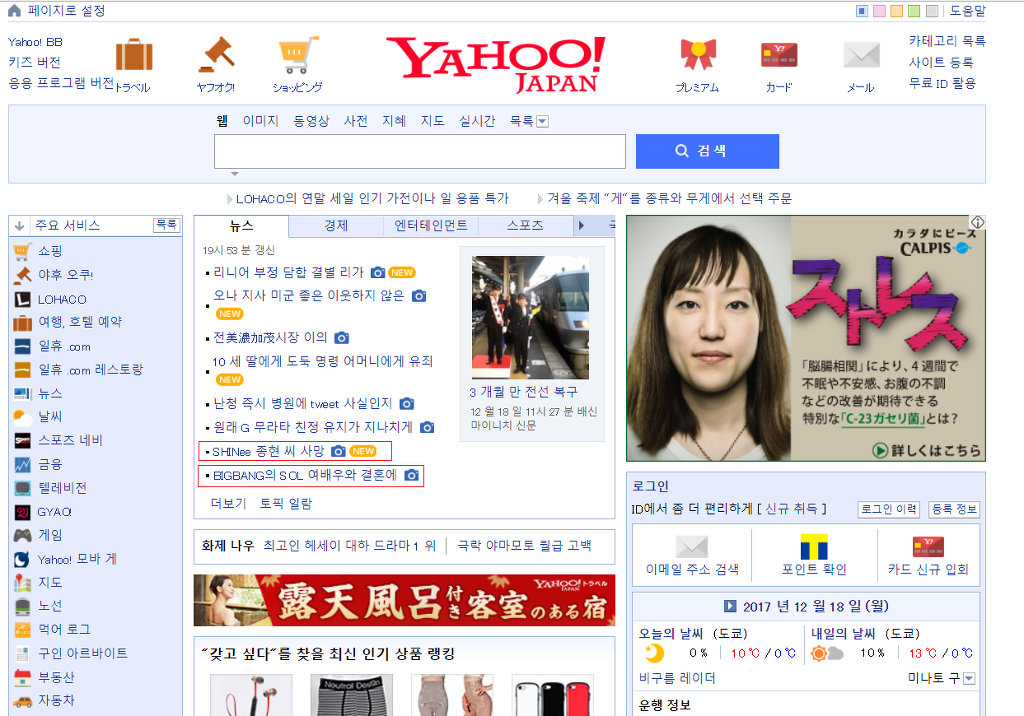This screenshot has width=1024, height=716.
Task: Click the home icon beside 페이지로 설정
Action: click(14, 10)
